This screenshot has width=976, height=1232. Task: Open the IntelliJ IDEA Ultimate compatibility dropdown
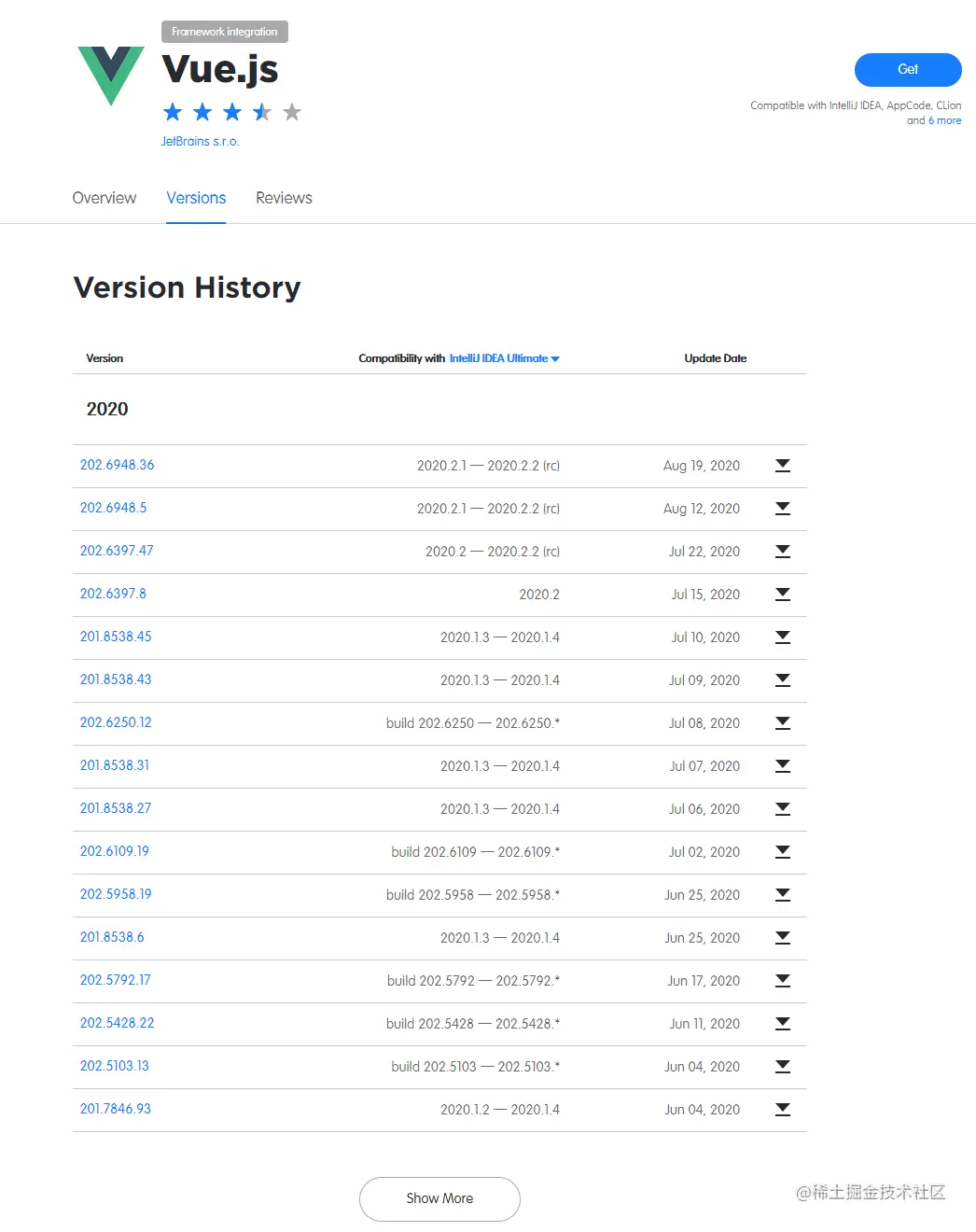coord(505,358)
